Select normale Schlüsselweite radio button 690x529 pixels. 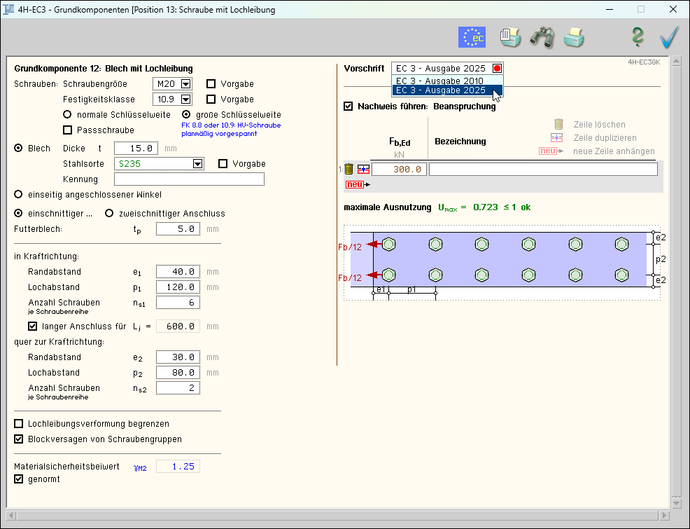tap(67, 115)
